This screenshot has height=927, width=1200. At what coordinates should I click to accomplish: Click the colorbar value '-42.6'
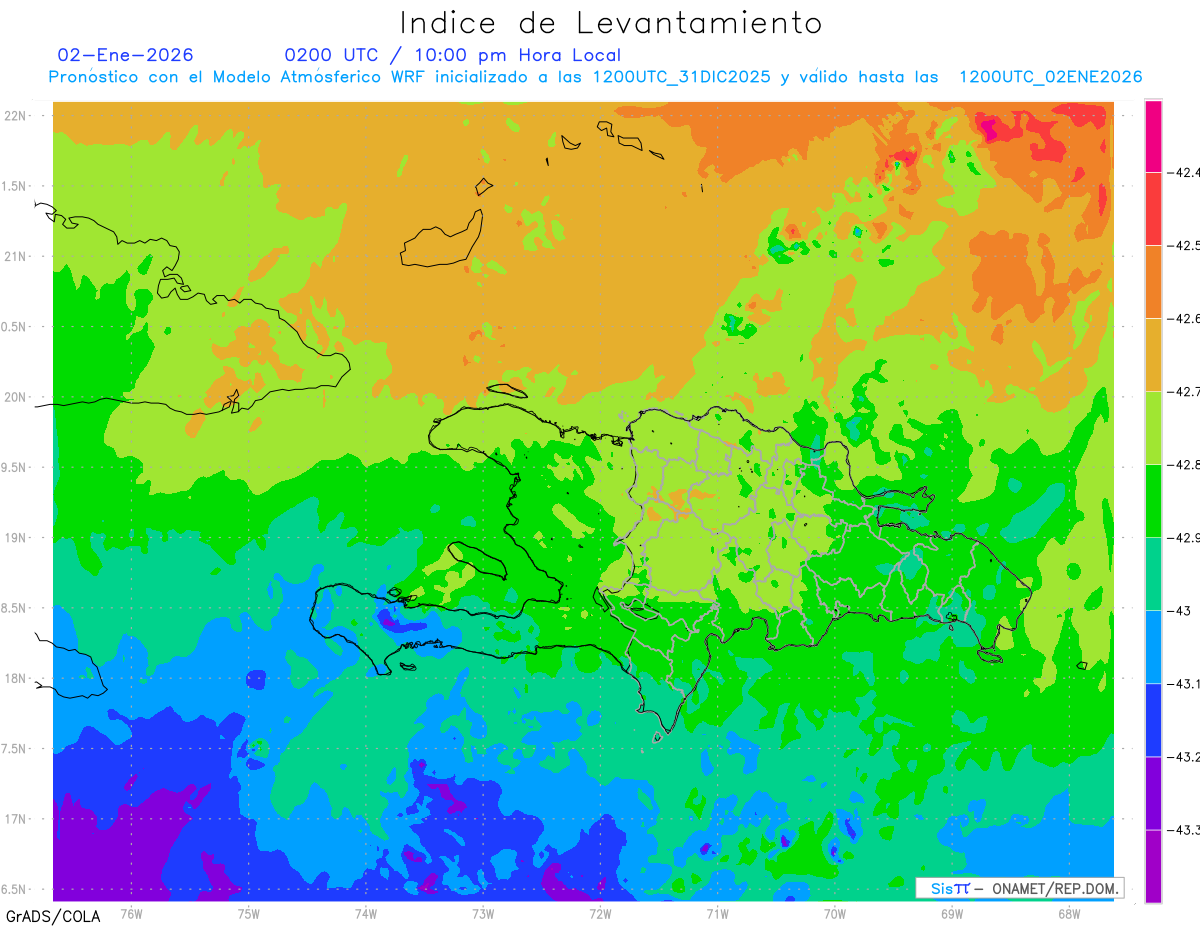pyautogui.click(x=1184, y=319)
